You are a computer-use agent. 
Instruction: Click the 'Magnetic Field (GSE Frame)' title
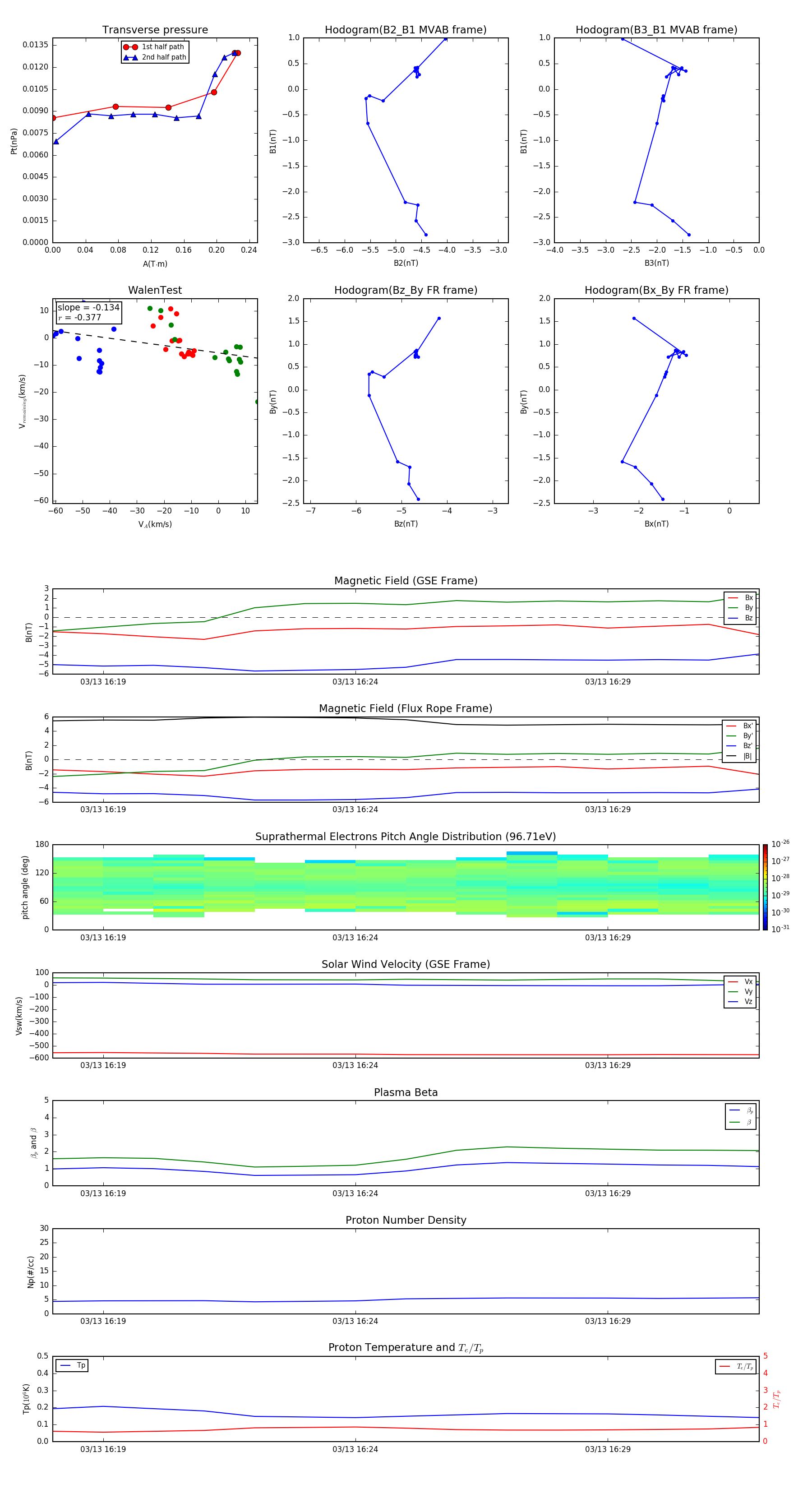tap(406, 581)
